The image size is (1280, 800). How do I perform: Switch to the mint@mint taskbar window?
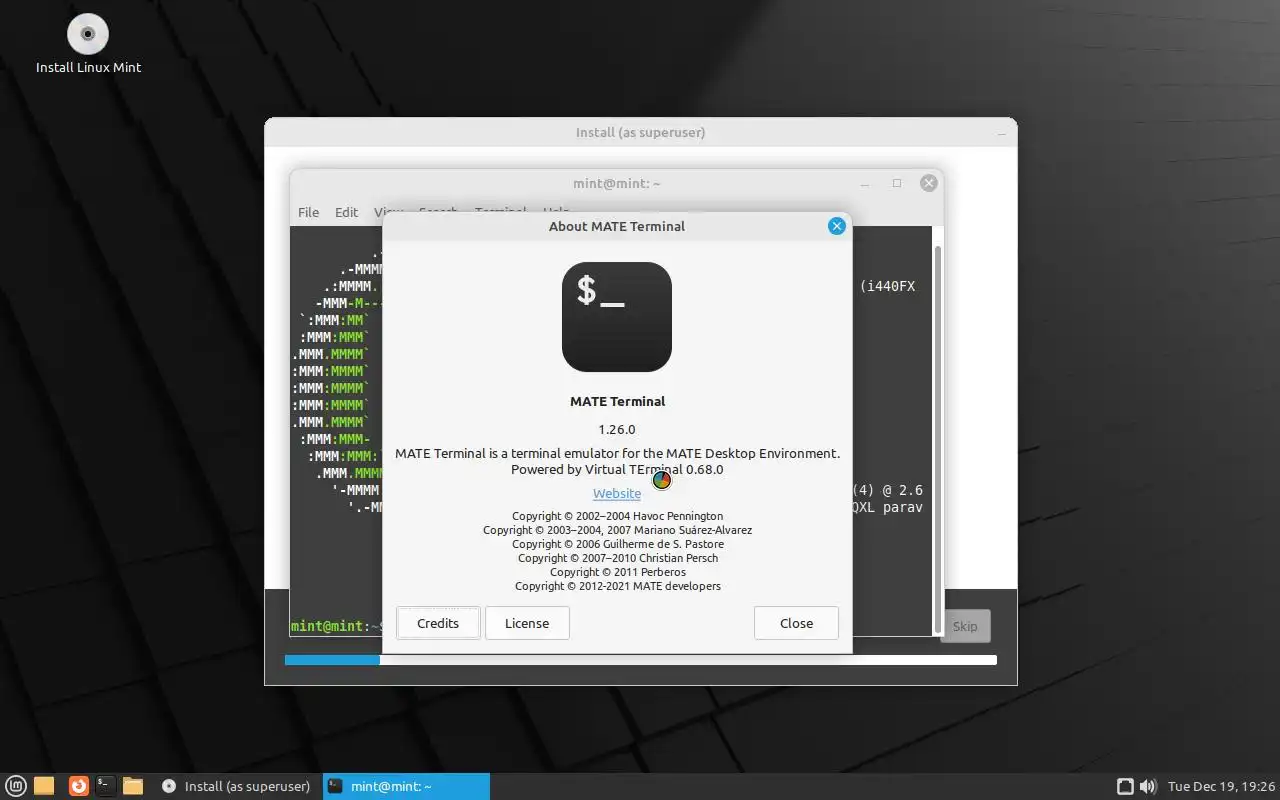[x=406, y=786]
